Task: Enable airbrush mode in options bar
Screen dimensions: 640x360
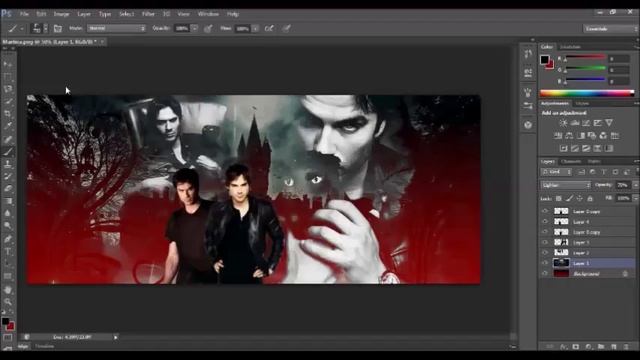Action: point(269,28)
